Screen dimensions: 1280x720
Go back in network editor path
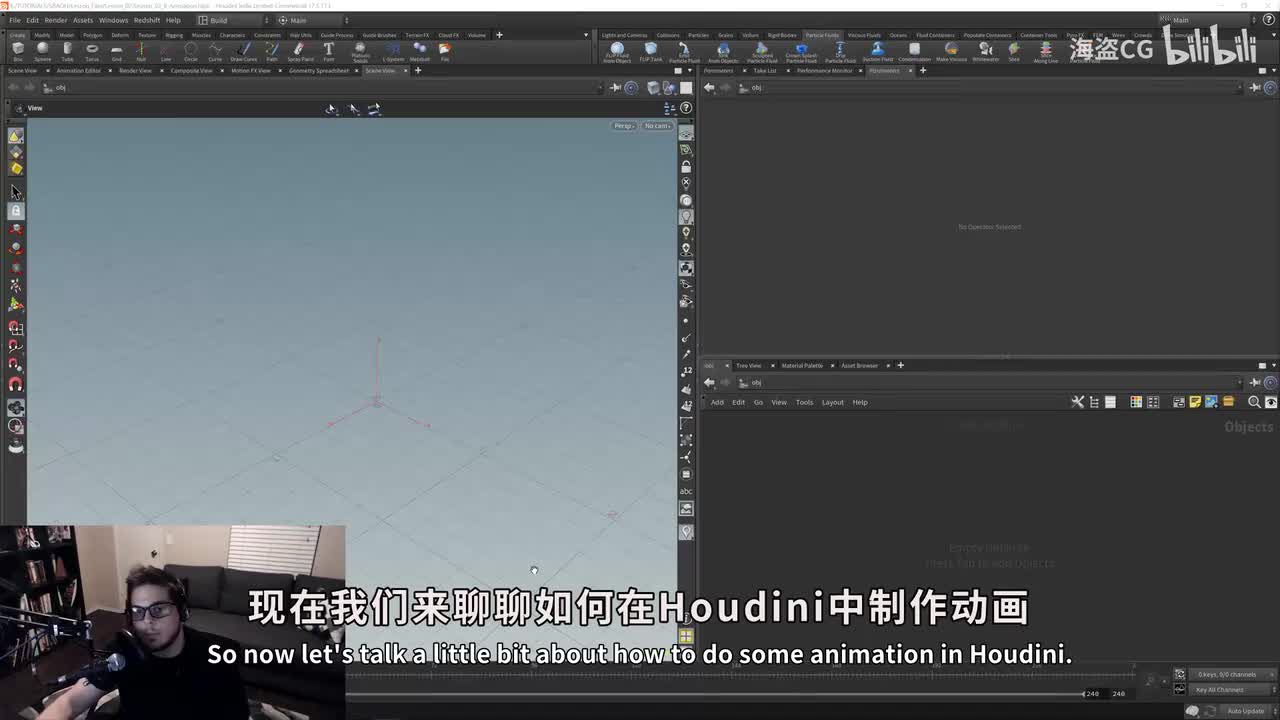pyautogui.click(x=709, y=382)
